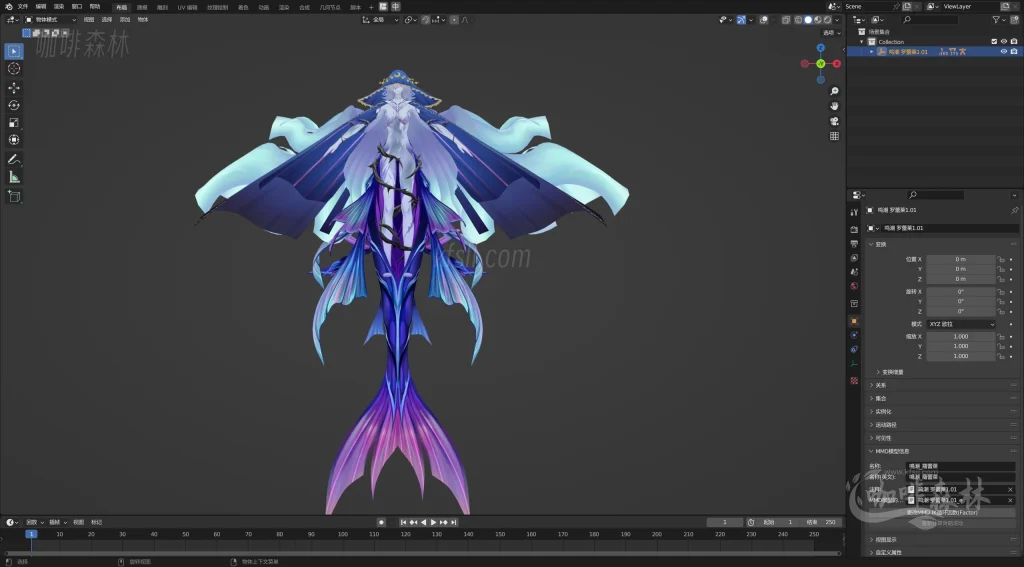Open the object mode dropdown

(50, 20)
